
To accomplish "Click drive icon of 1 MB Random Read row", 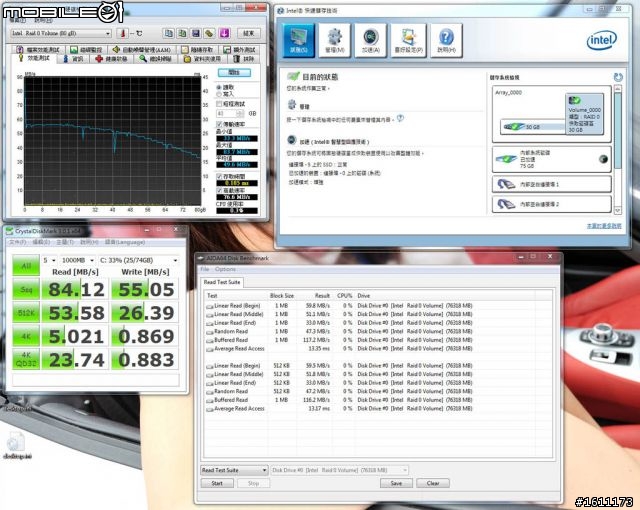I will pos(209,332).
